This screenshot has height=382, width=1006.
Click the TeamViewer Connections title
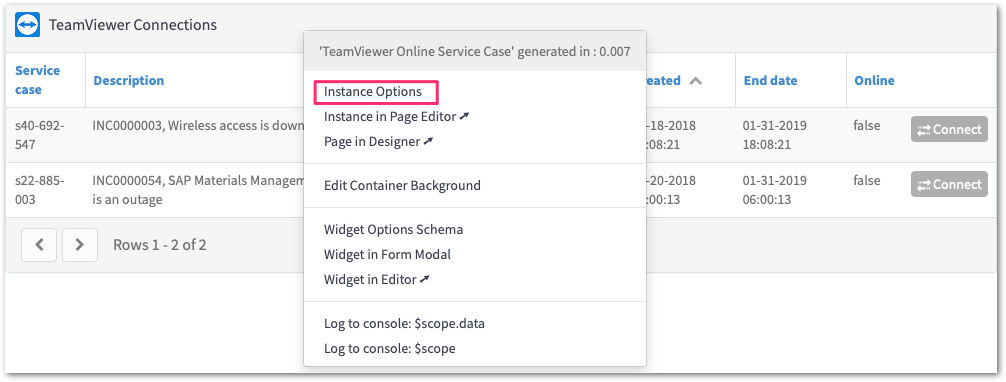pyautogui.click(x=133, y=25)
